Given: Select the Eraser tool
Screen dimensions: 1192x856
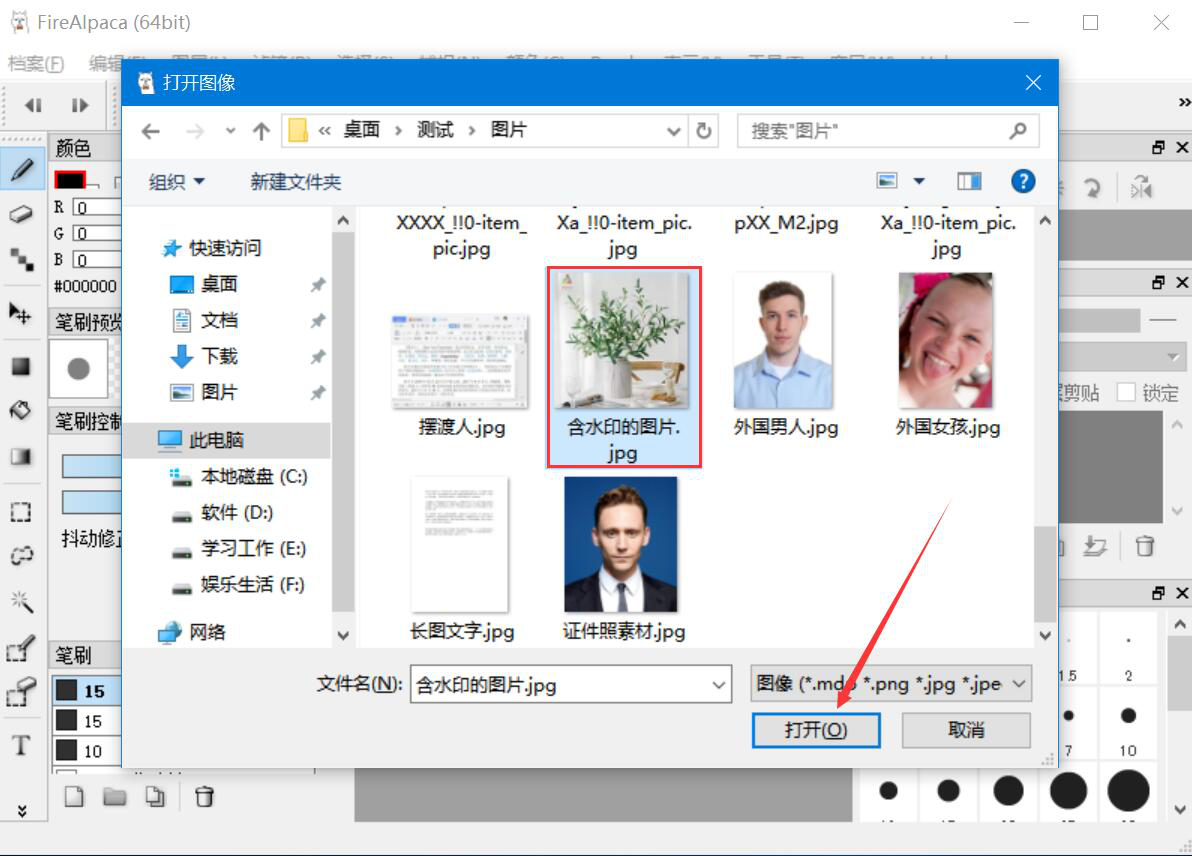Looking at the screenshot, I should pyautogui.click(x=21, y=214).
